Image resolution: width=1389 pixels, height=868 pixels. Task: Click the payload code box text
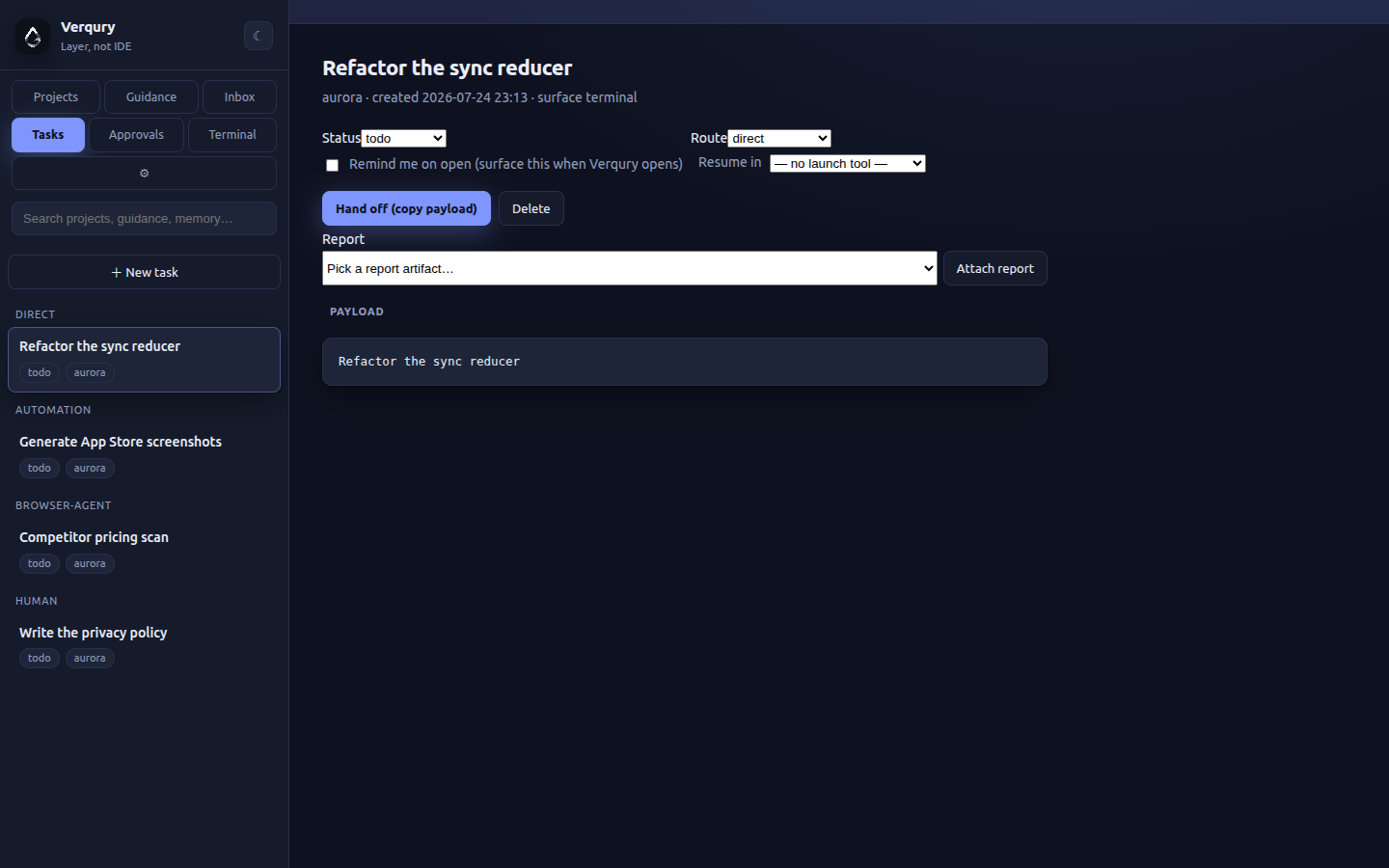[x=429, y=362]
